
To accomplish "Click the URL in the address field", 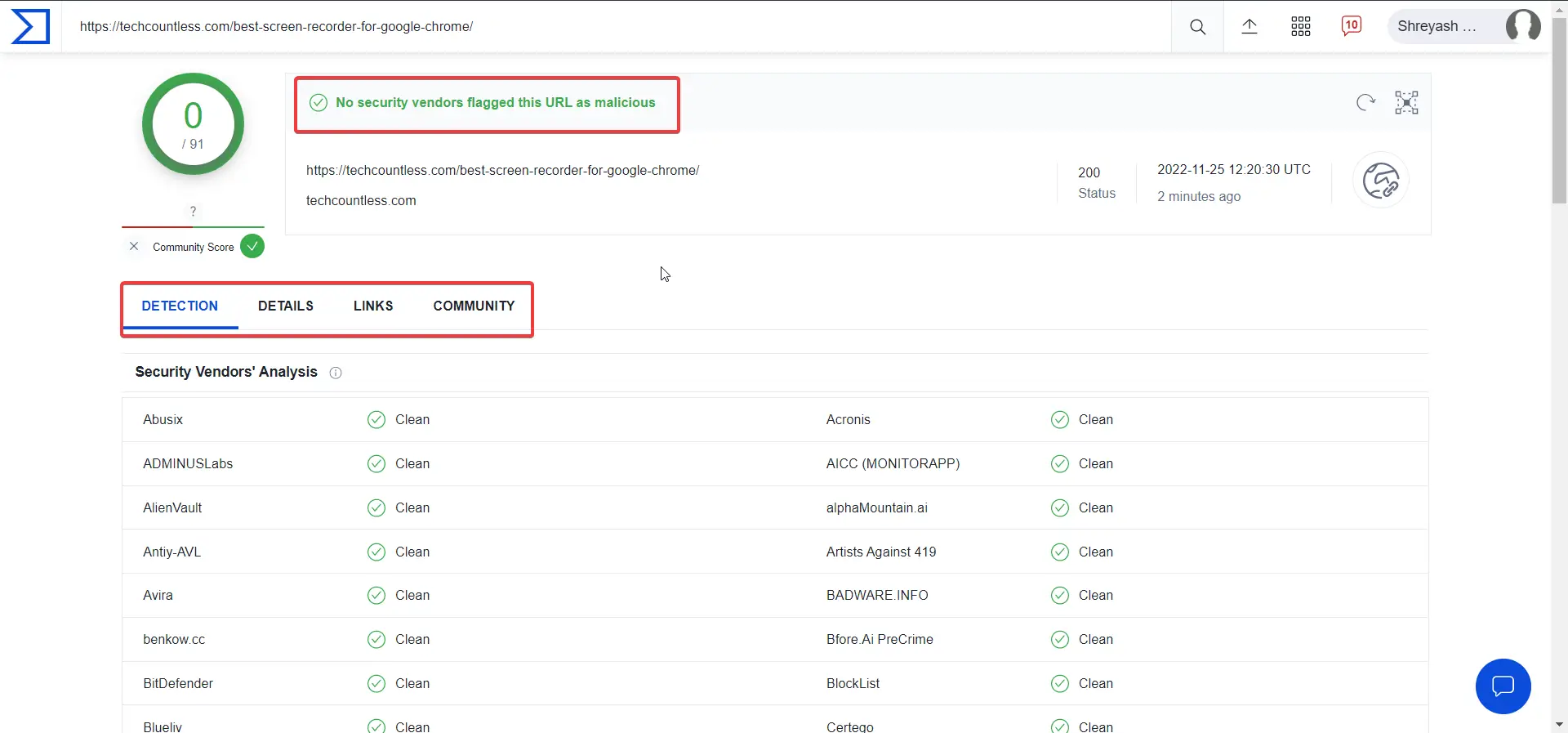I will pos(276,26).
